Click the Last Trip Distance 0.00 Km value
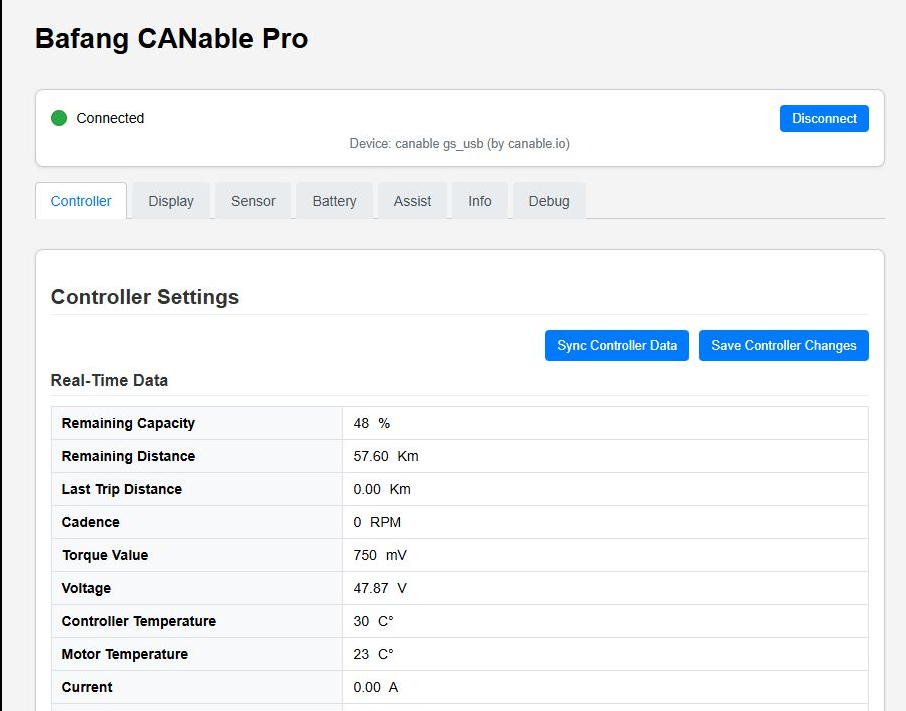The height and width of the screenshot is (711, 906). 382,489
